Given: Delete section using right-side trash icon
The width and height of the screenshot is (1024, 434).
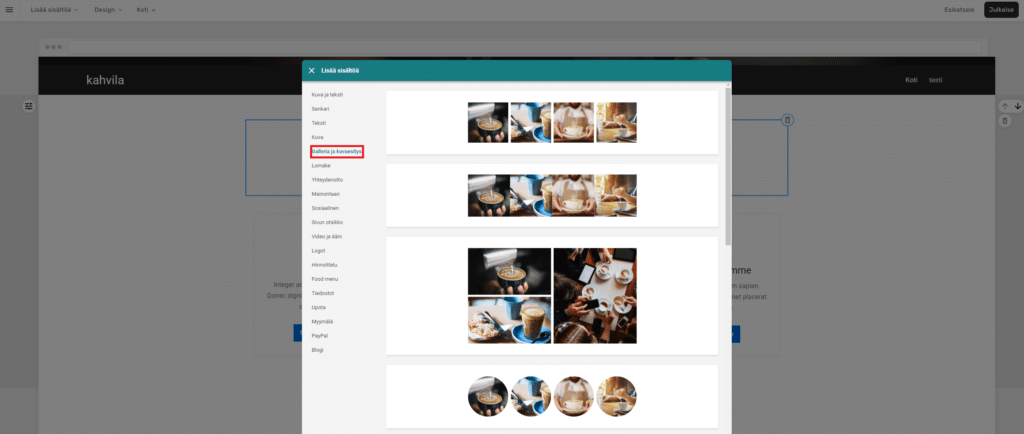Looking at the screenshot, I should coord(1004,121).
